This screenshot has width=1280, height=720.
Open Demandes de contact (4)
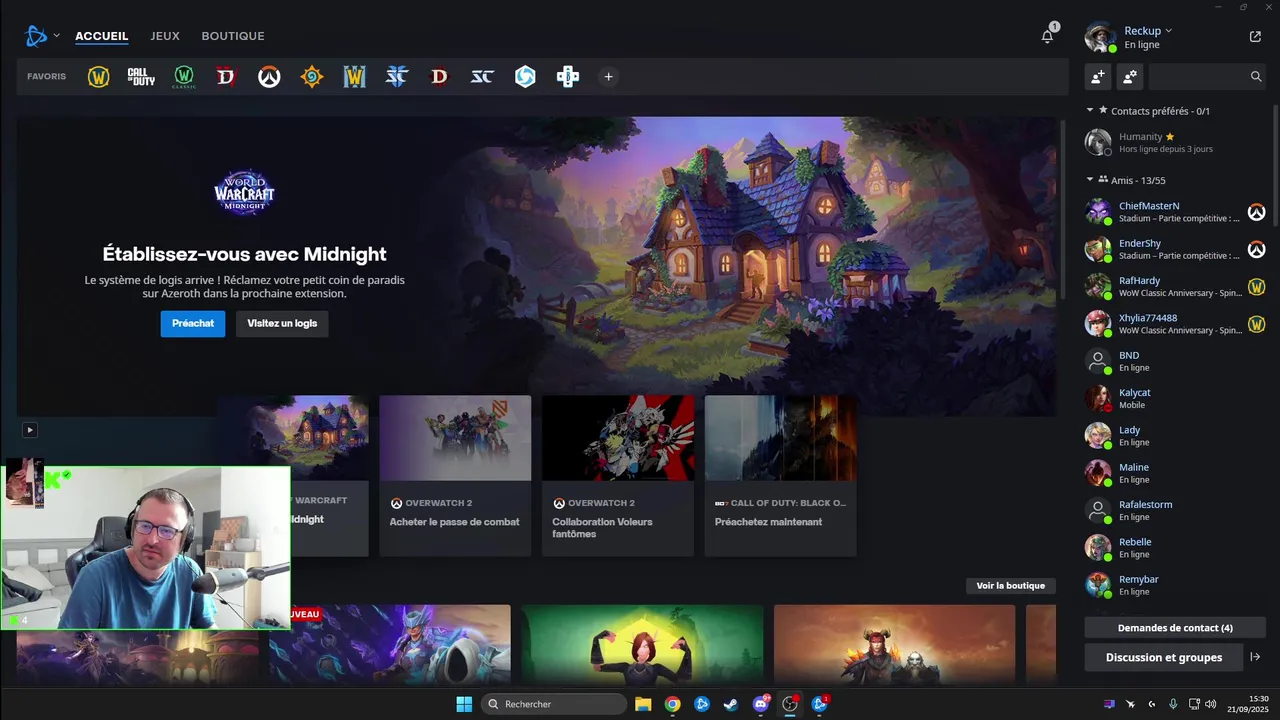[x=1175, y=628]
